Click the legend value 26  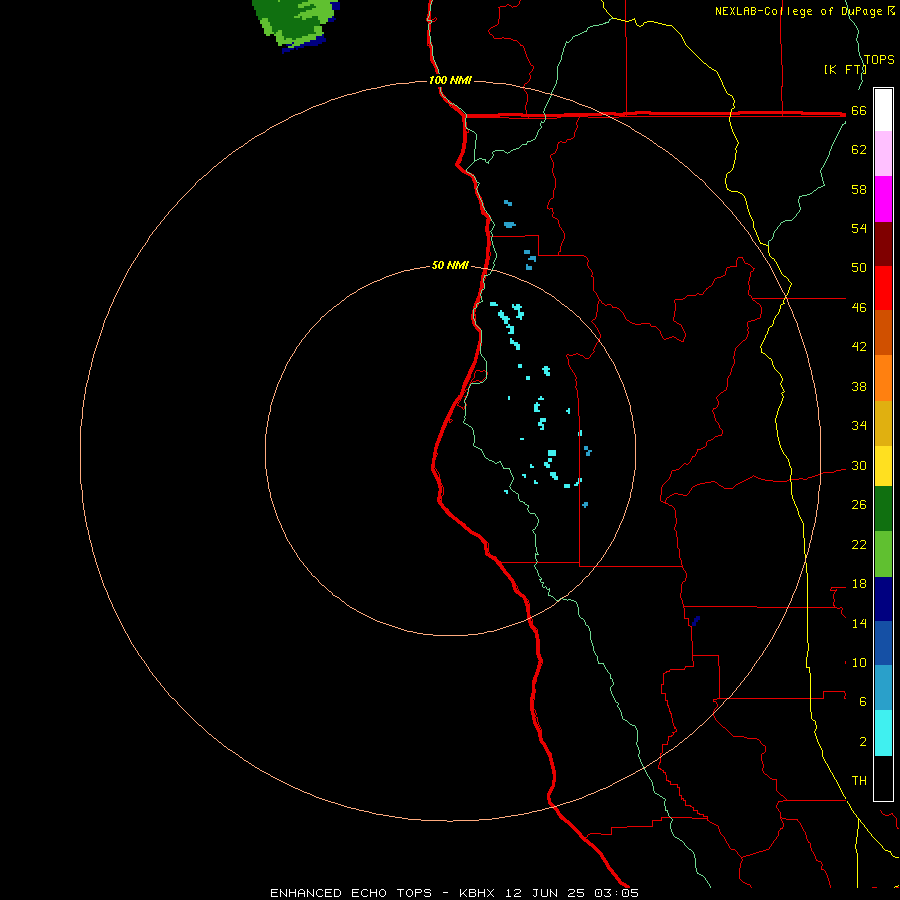tap(859, 505)
